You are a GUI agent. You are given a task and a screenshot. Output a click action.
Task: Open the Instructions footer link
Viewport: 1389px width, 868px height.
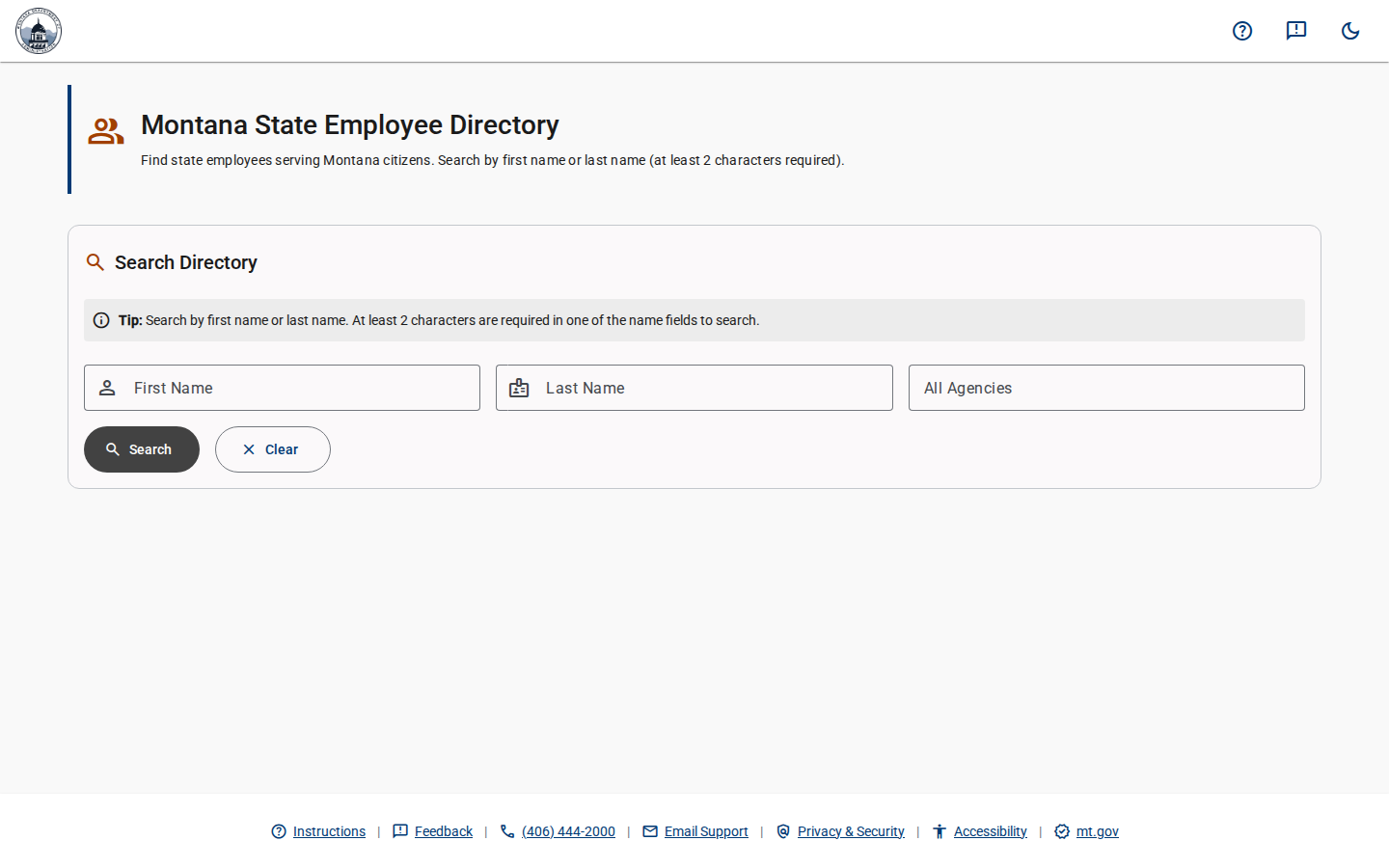click(x=329, y=831)
